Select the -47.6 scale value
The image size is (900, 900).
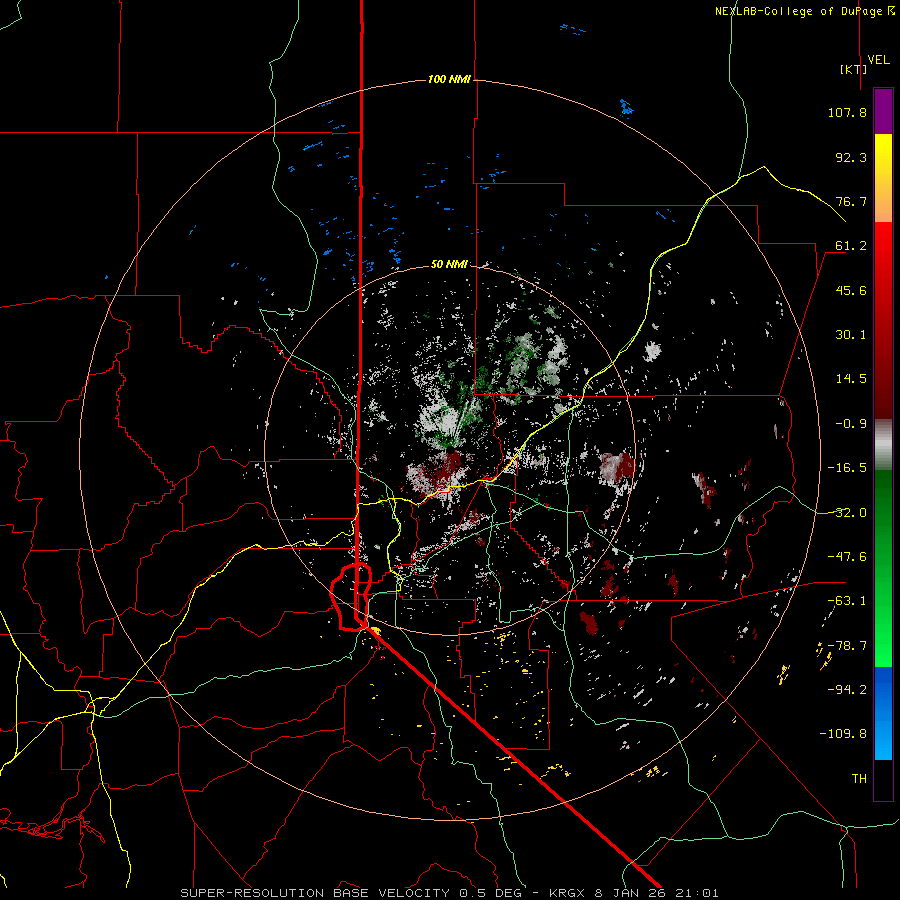(847, 557)
